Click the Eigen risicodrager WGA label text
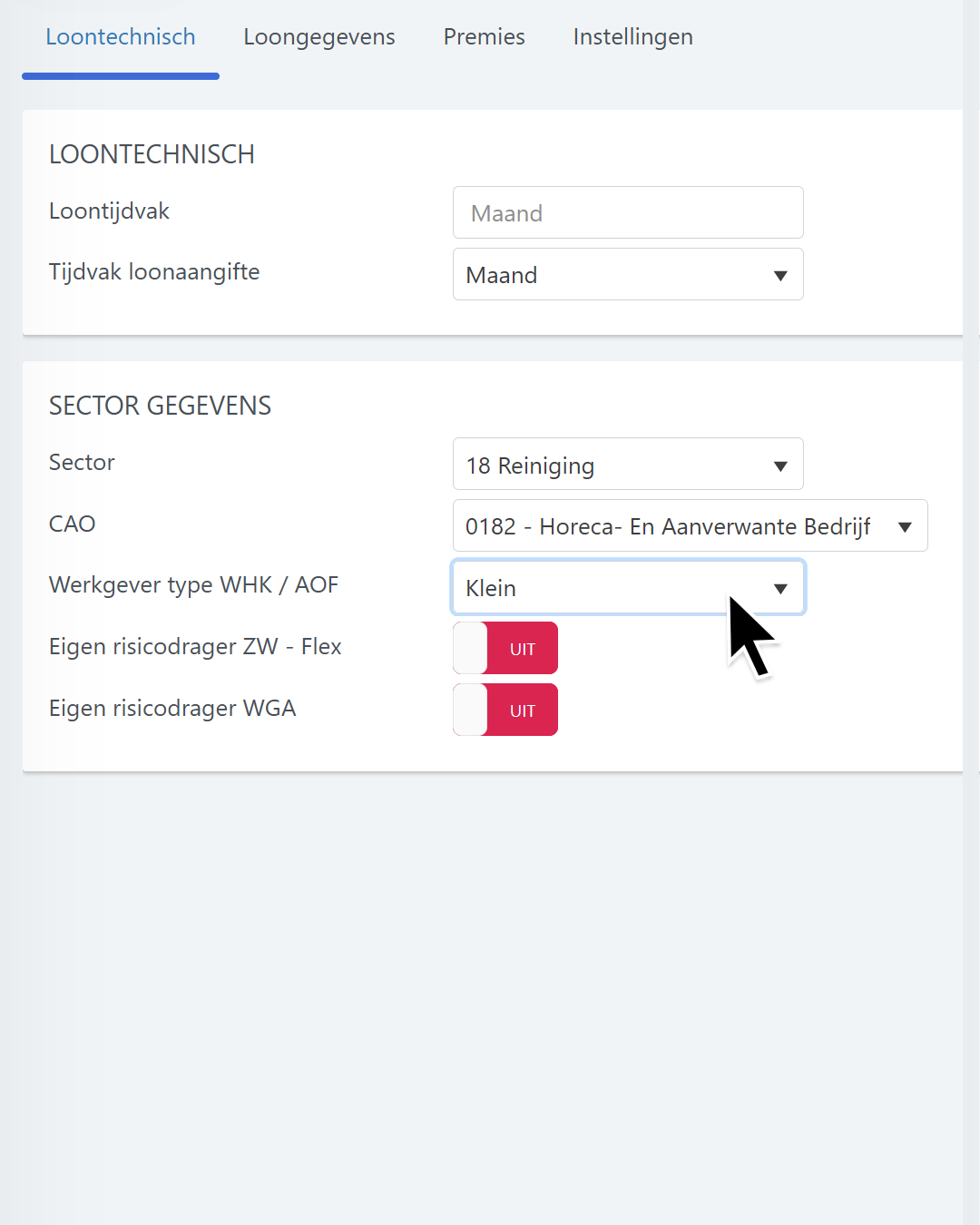This screenshot has height=1225, width=980. coord(172,709)
